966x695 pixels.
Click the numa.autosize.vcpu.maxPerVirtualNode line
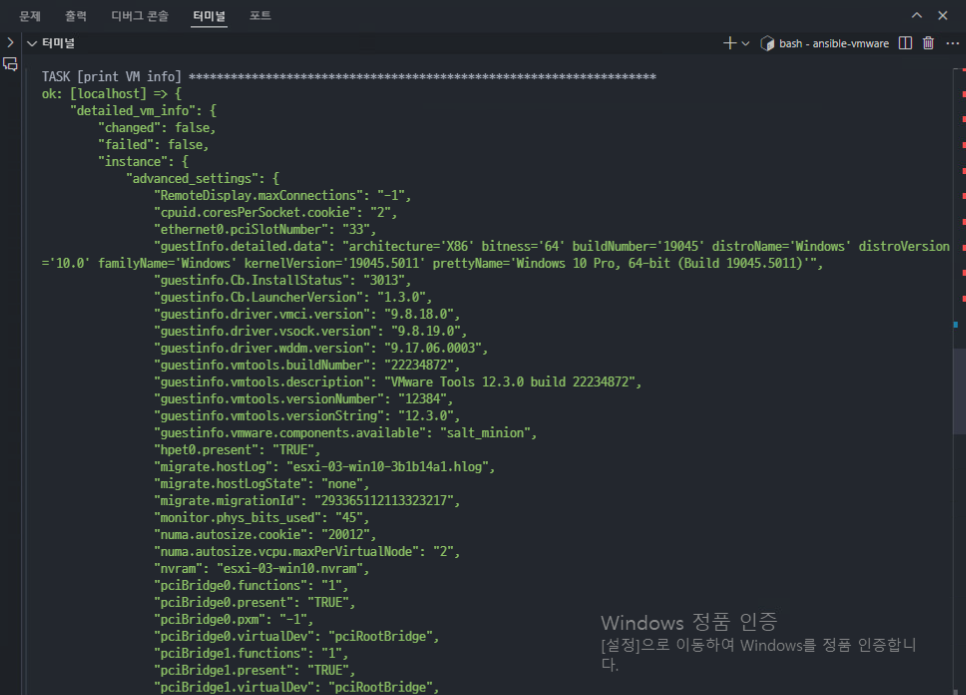click(x=307, y=551)
